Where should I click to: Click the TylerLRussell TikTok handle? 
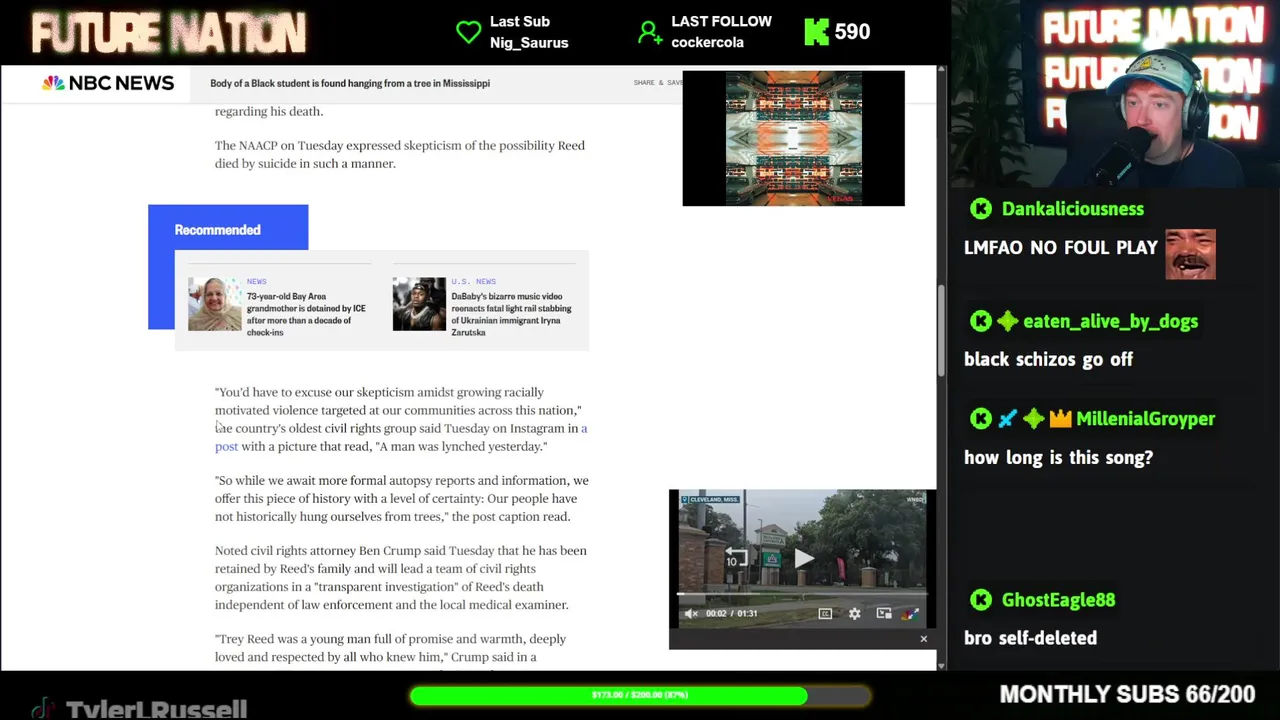(156, 709)
